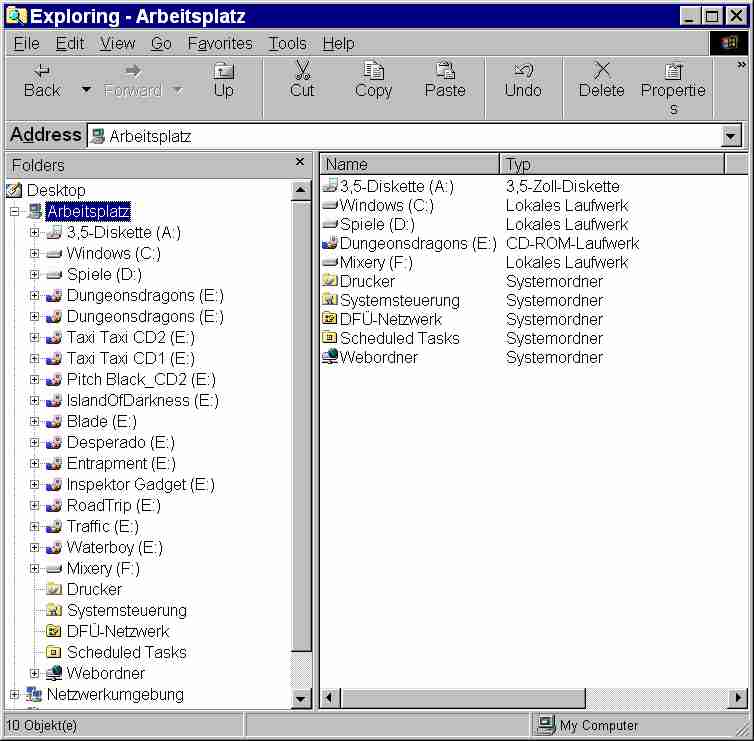Viewport: 754px width, 741px height.
Task: Click the Copy toolbar icon
Action: pyautogui.click(x=373, y=71)
